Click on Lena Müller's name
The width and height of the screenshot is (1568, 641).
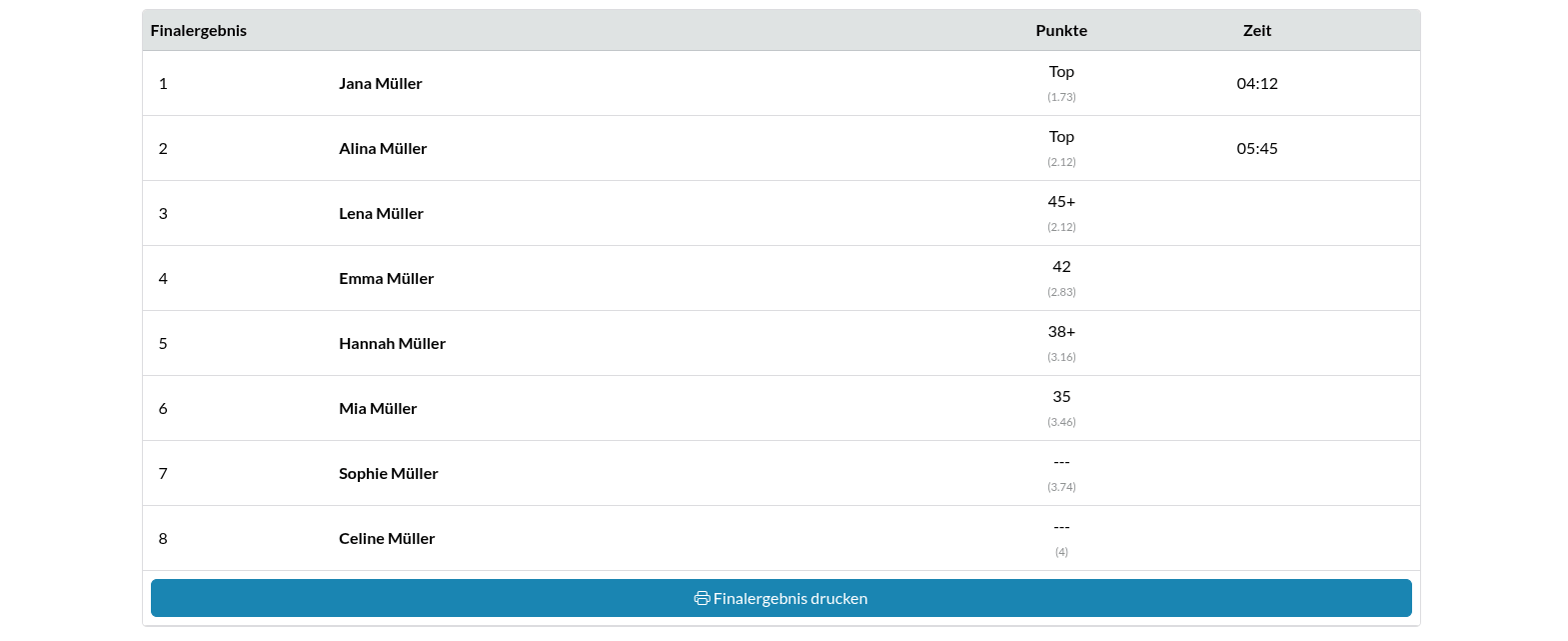click(381, 214)
